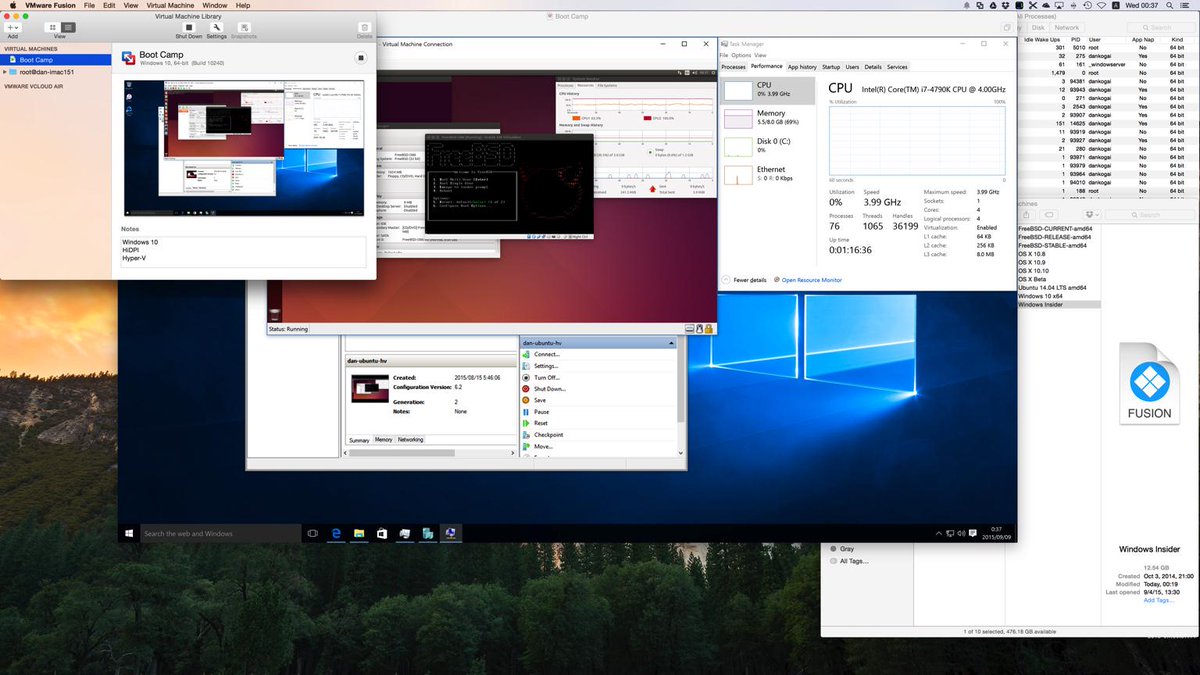Image resolution: width=1200 pixels, height=675 pixels.
Task: Open Spotlight search in macOS menu bar
Action: tap(1171, 5)
